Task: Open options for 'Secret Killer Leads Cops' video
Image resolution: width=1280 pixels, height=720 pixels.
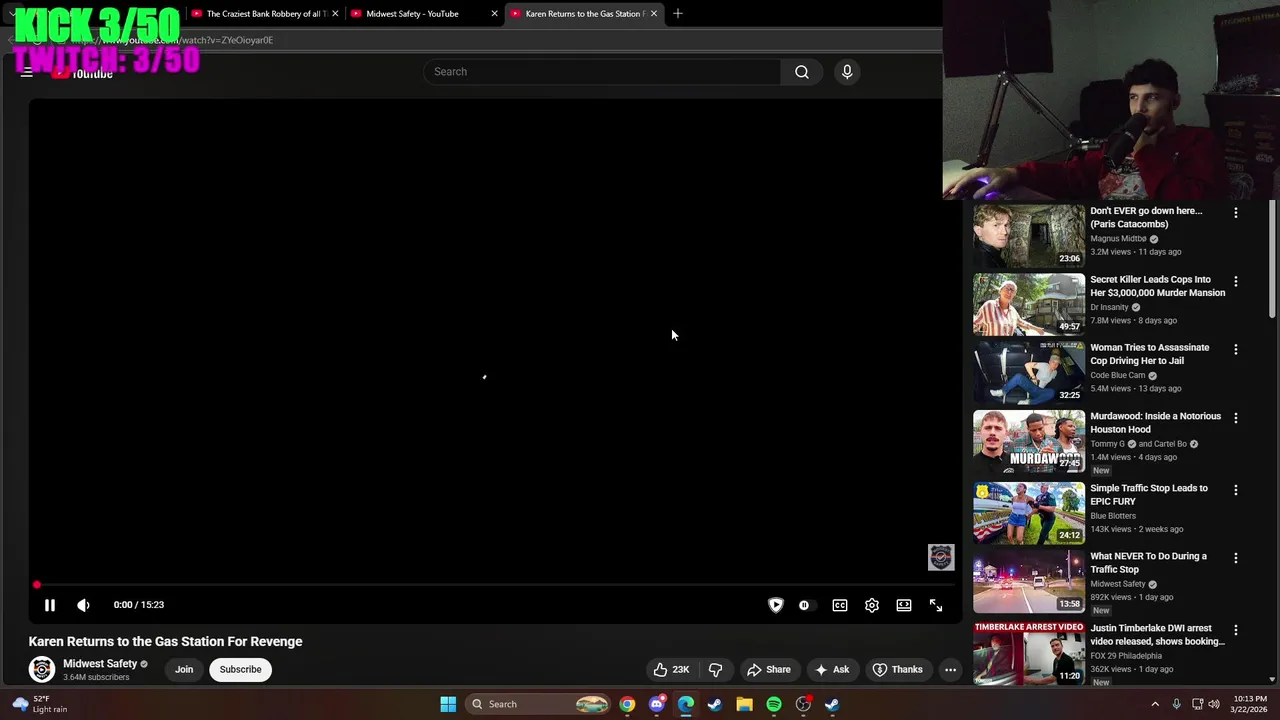Action: [1236, 282]
